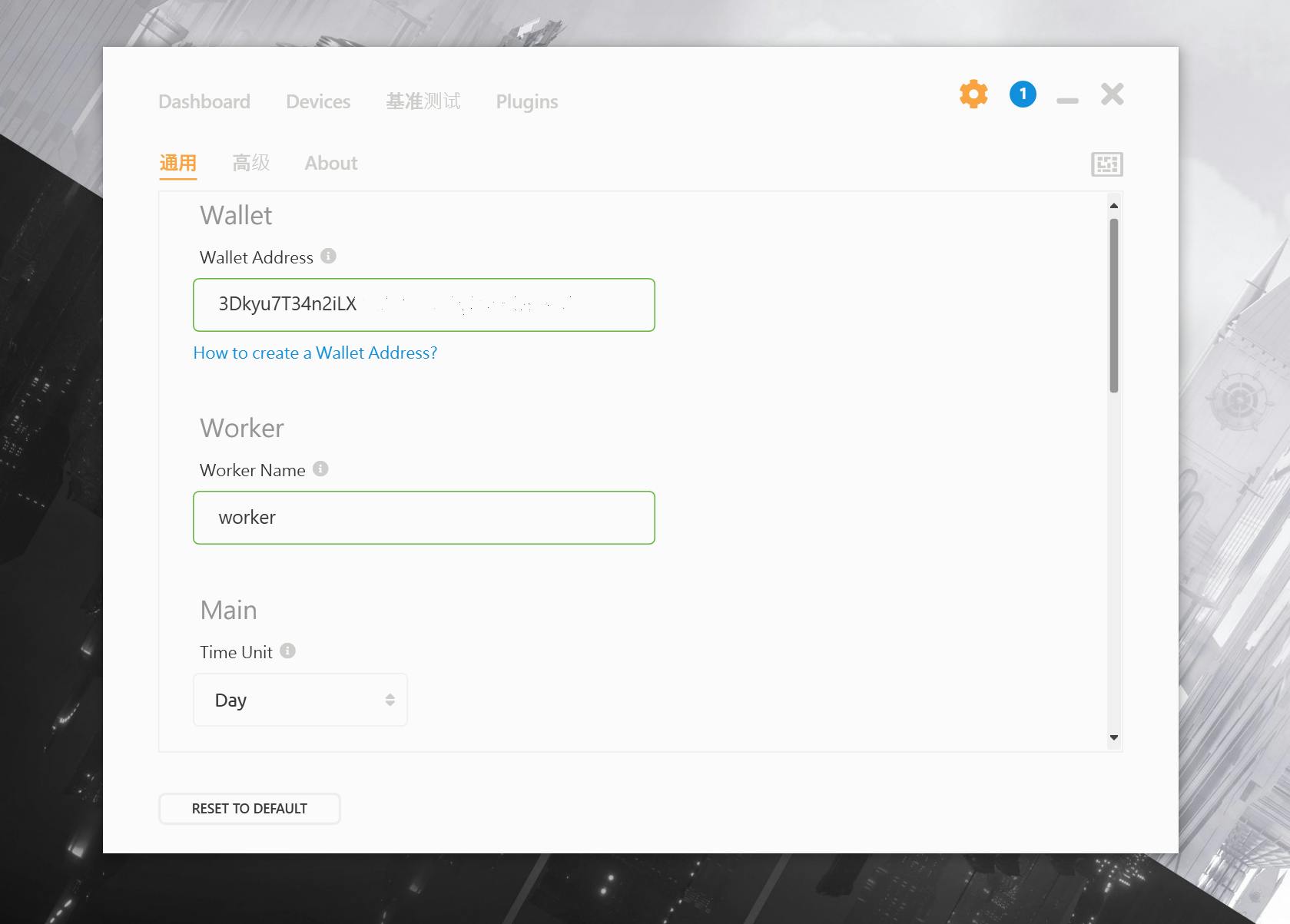
Task: Click the scrollbar down arrow
Action: pyautogui.click(x=1113, y=737)
